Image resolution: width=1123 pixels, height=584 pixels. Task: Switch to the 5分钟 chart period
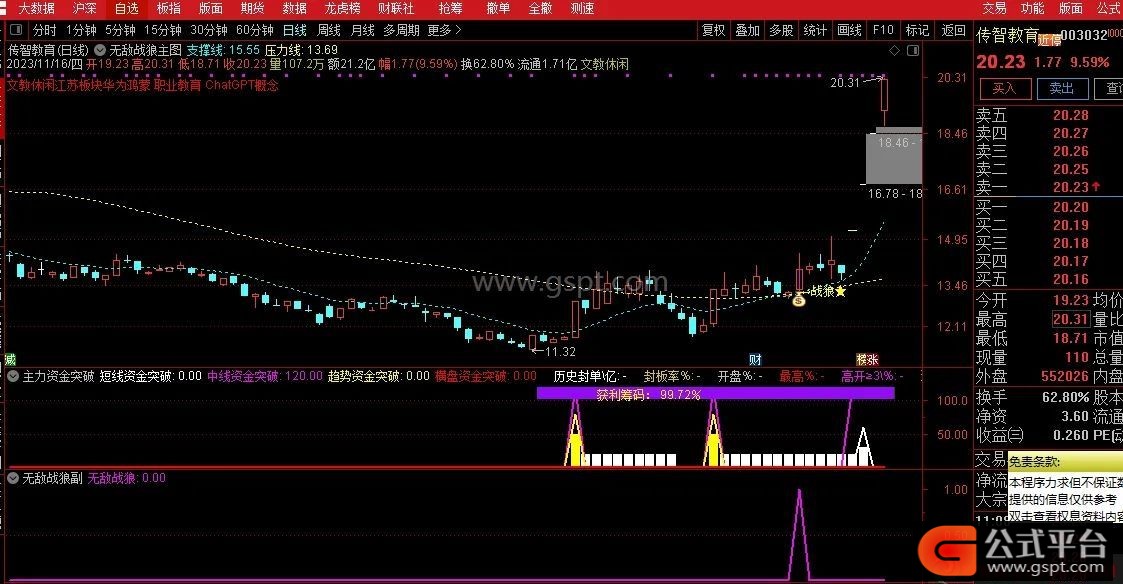click(120, 30)
